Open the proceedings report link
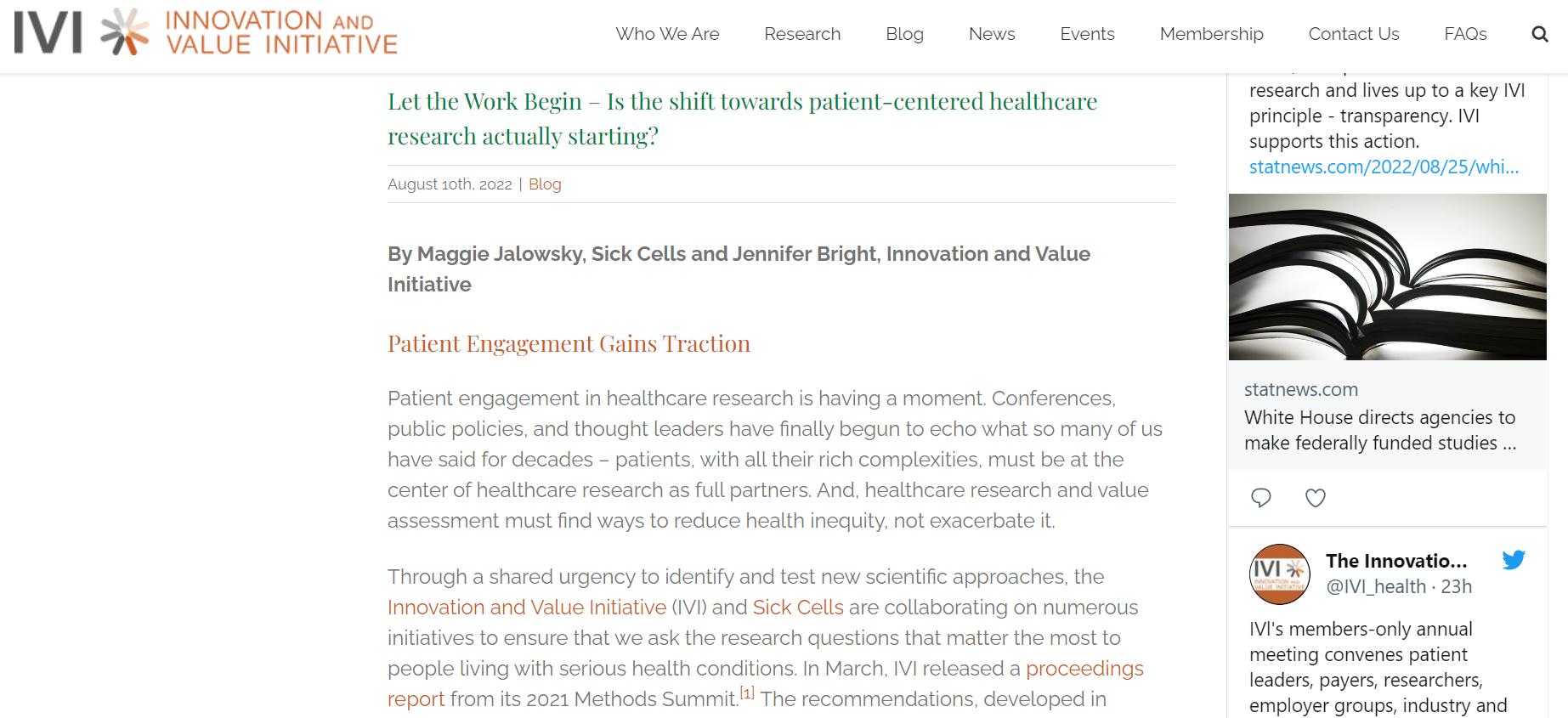This screenshot has height=718, width=1568. (x=1084, y=669)
